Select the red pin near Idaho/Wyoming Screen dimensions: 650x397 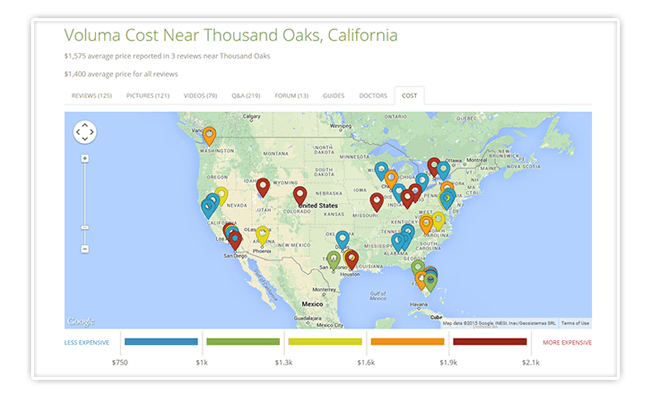(263, 188)
